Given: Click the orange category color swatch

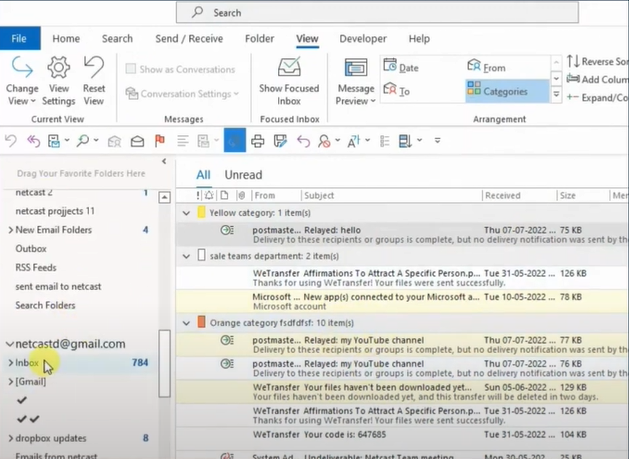Looking at the screenshot, I should point(201,322).
